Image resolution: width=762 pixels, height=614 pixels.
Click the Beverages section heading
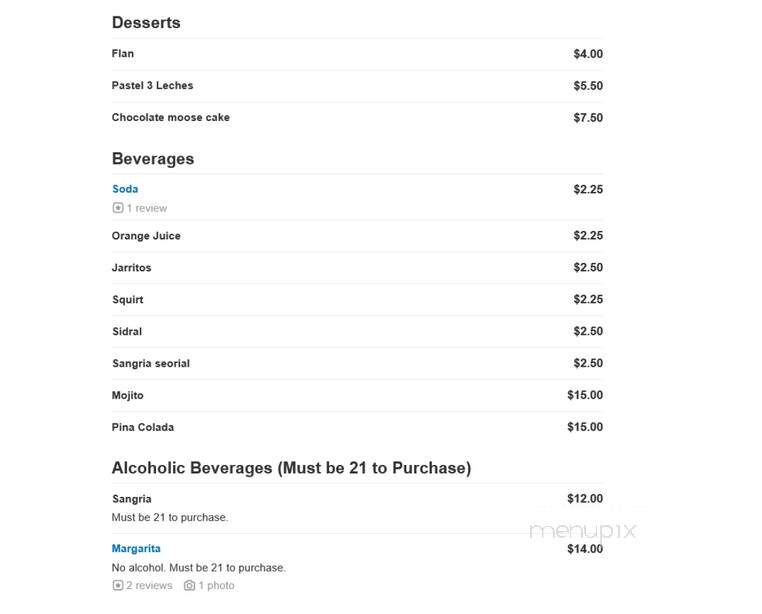pos(153,159)
